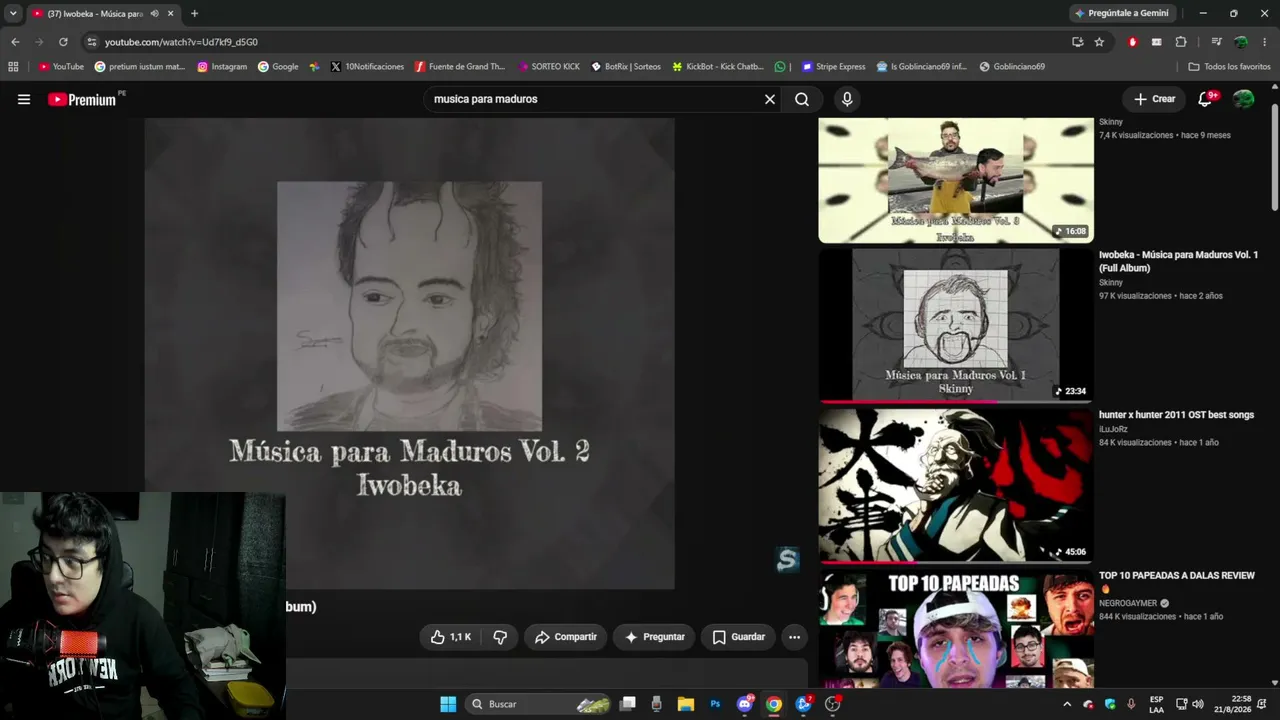This screenshot has height=720, width=1280.
Task: Open the Instagram bookmark
Action: tap(222, 67)
